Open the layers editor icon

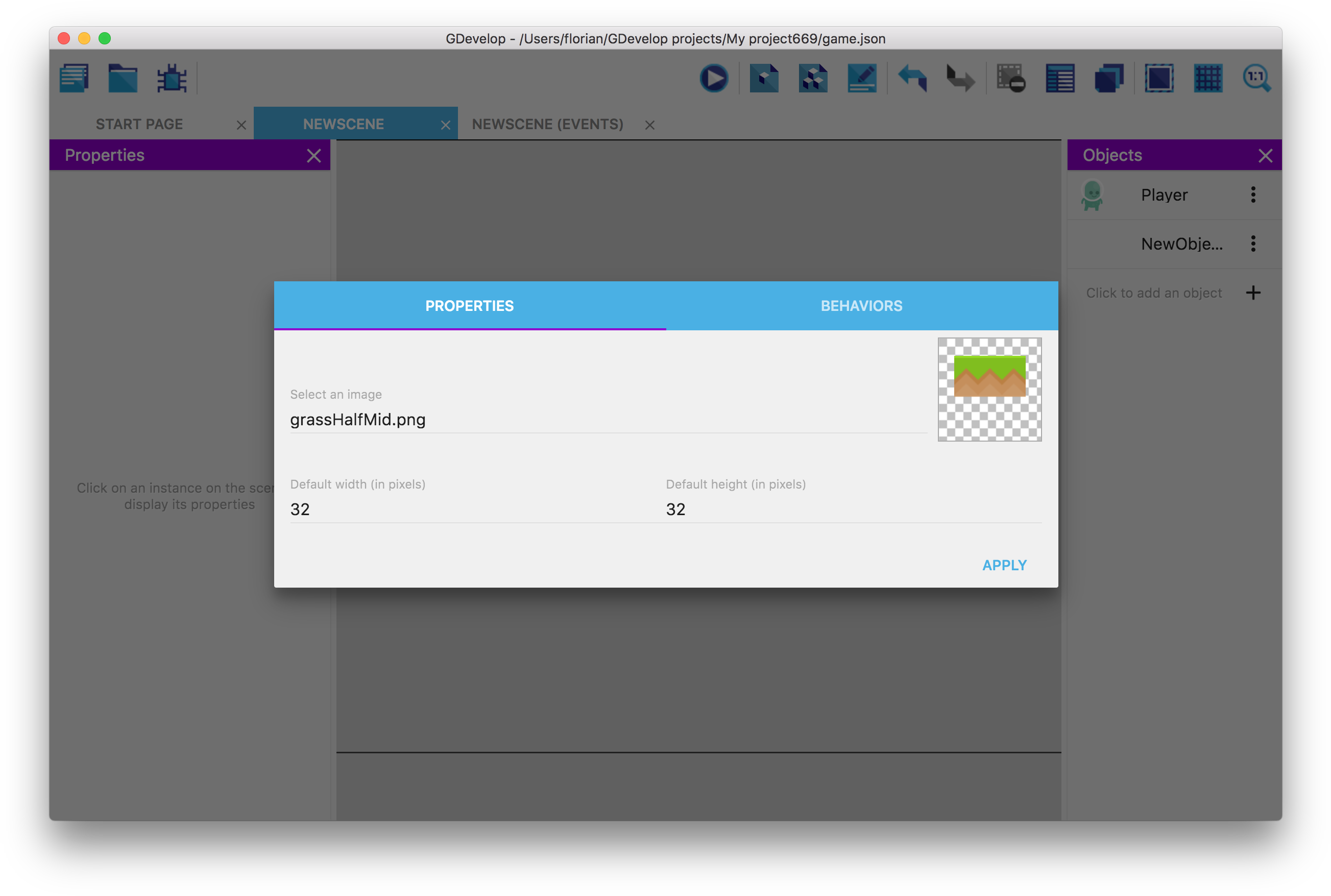[1109, 78]
